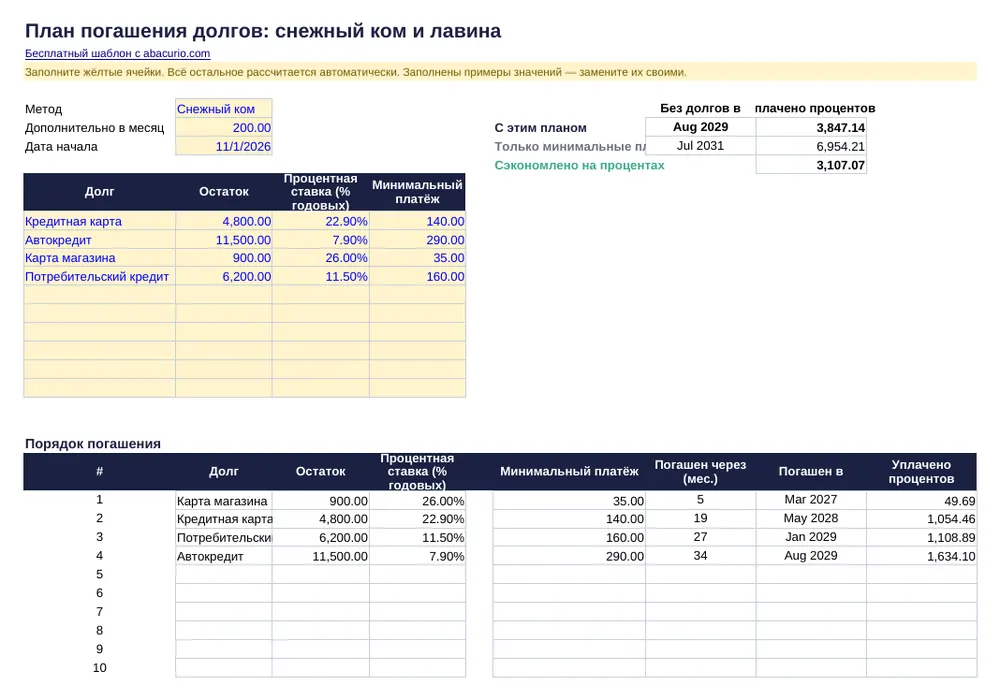Select 'Карта магазина' in the payoff order table

click(224, 501)
